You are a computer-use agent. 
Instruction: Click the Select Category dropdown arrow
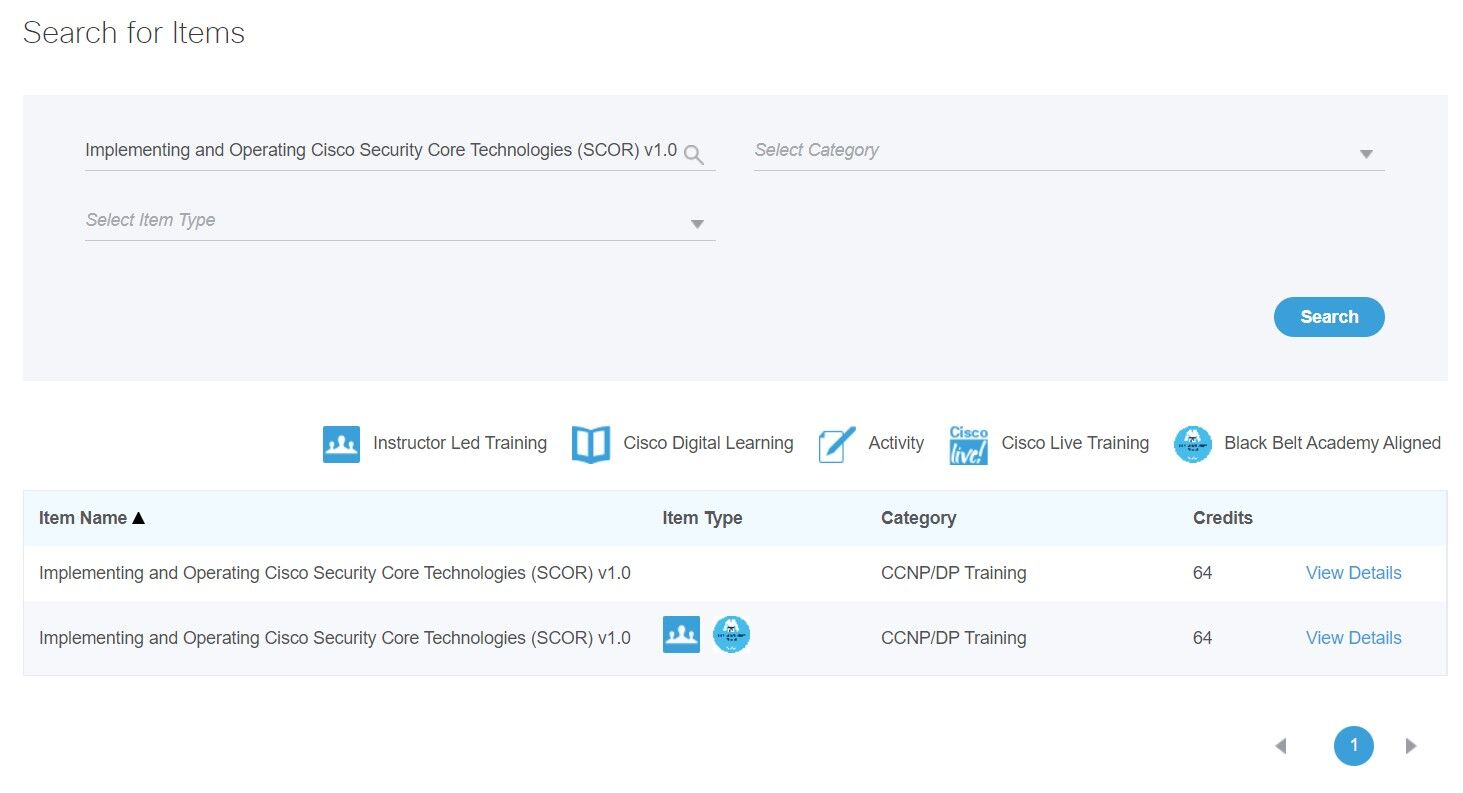(1366, 154)
